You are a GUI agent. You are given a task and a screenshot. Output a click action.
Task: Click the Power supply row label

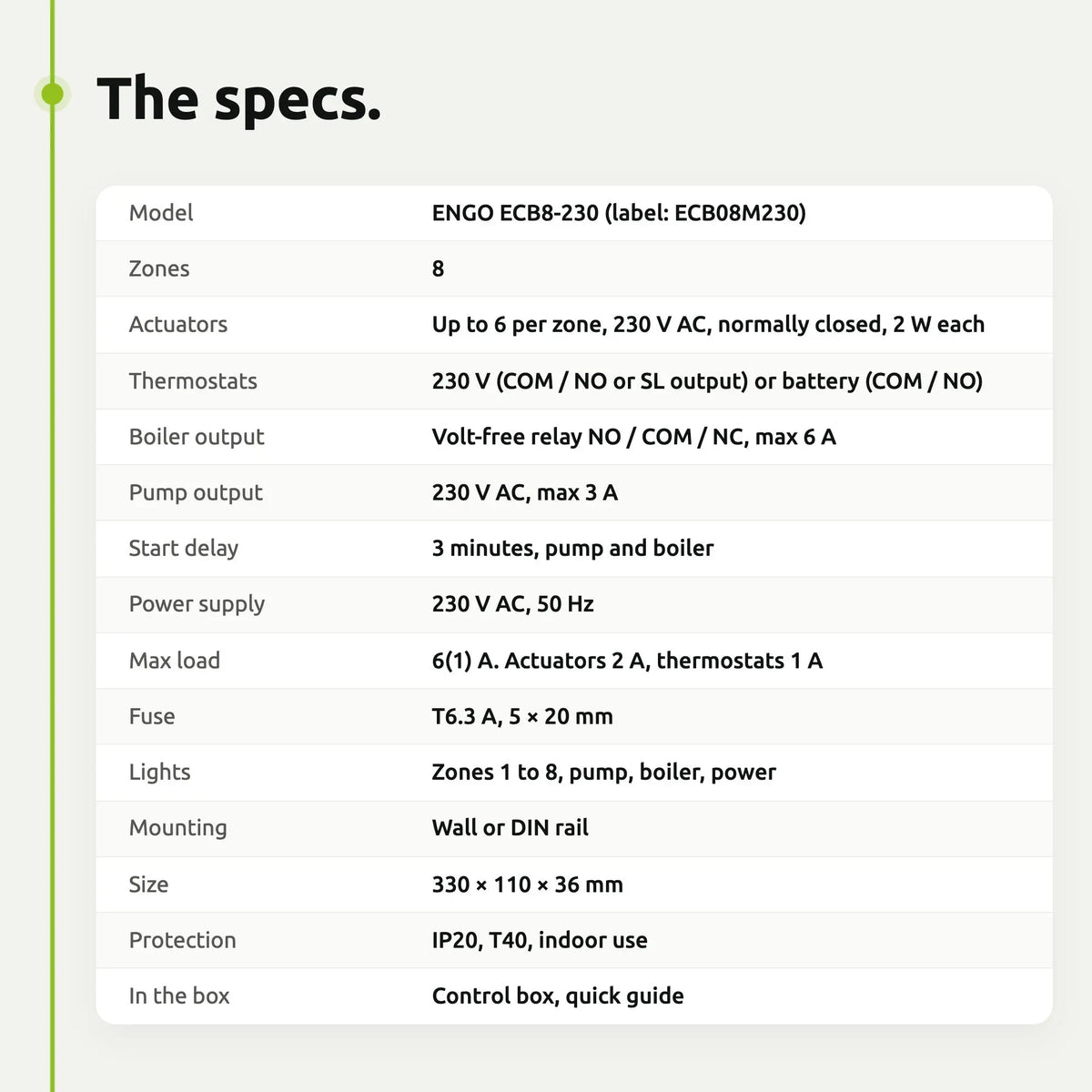[x=197, y=604]
